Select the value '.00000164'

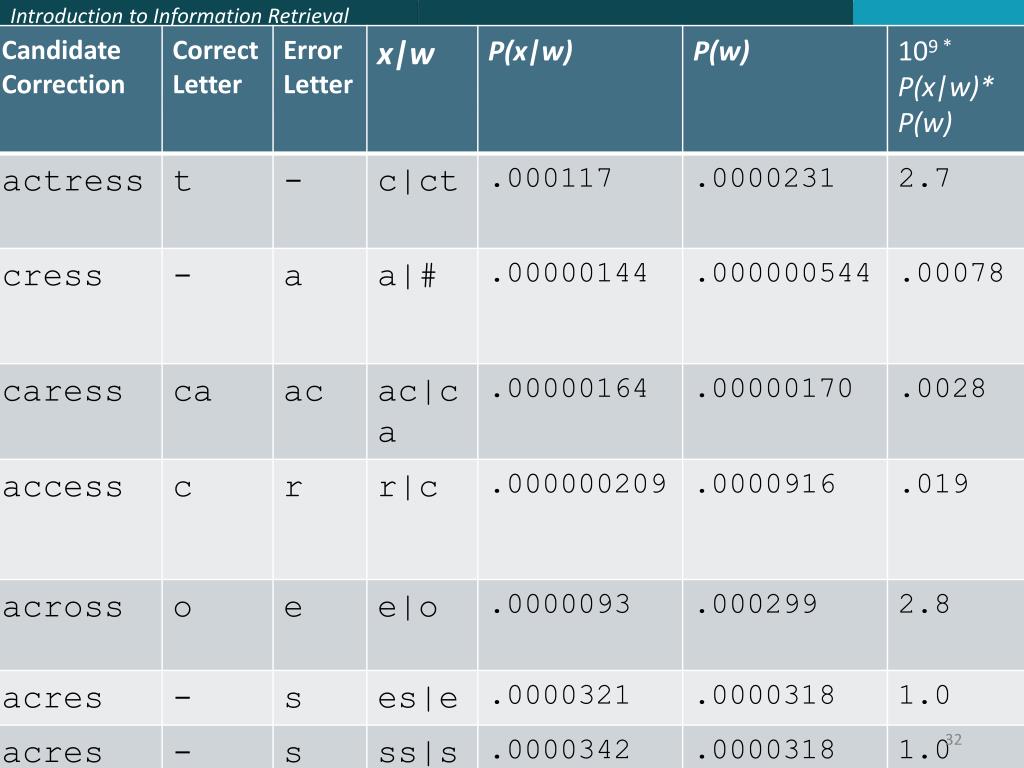(x=569, y=389)
